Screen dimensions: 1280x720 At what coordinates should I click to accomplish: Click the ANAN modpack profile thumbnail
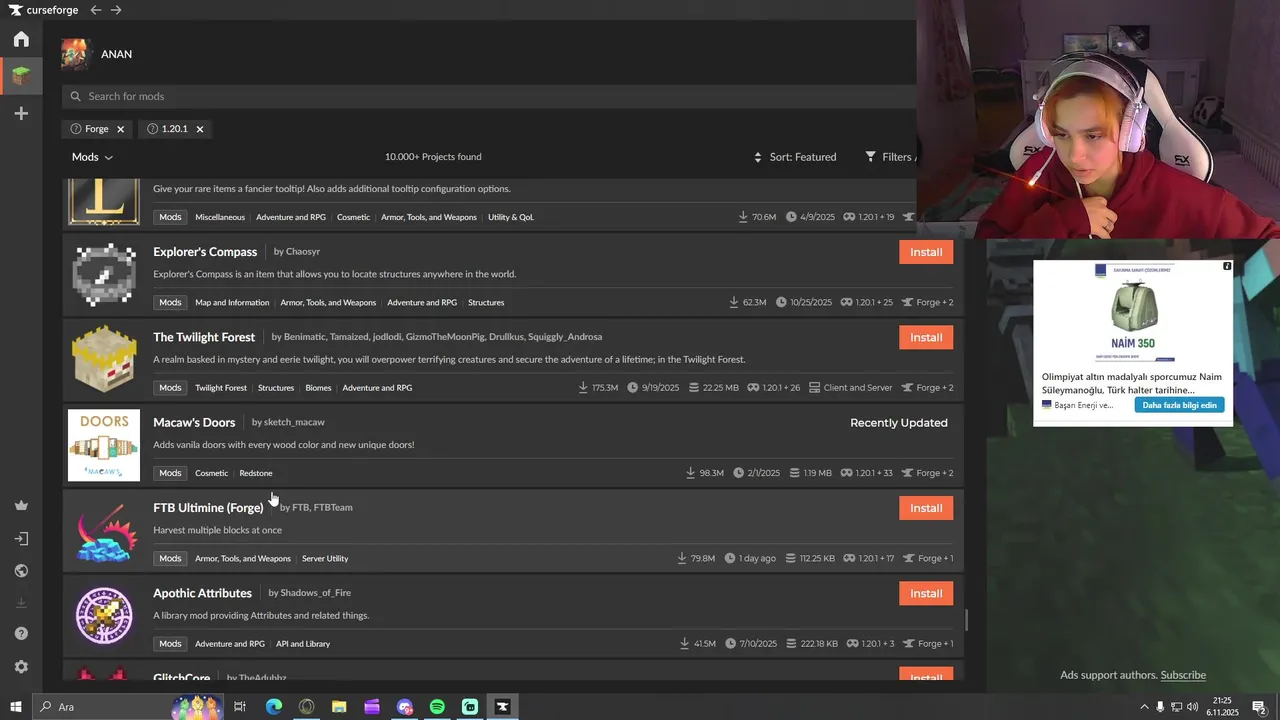tap(75, 54)
